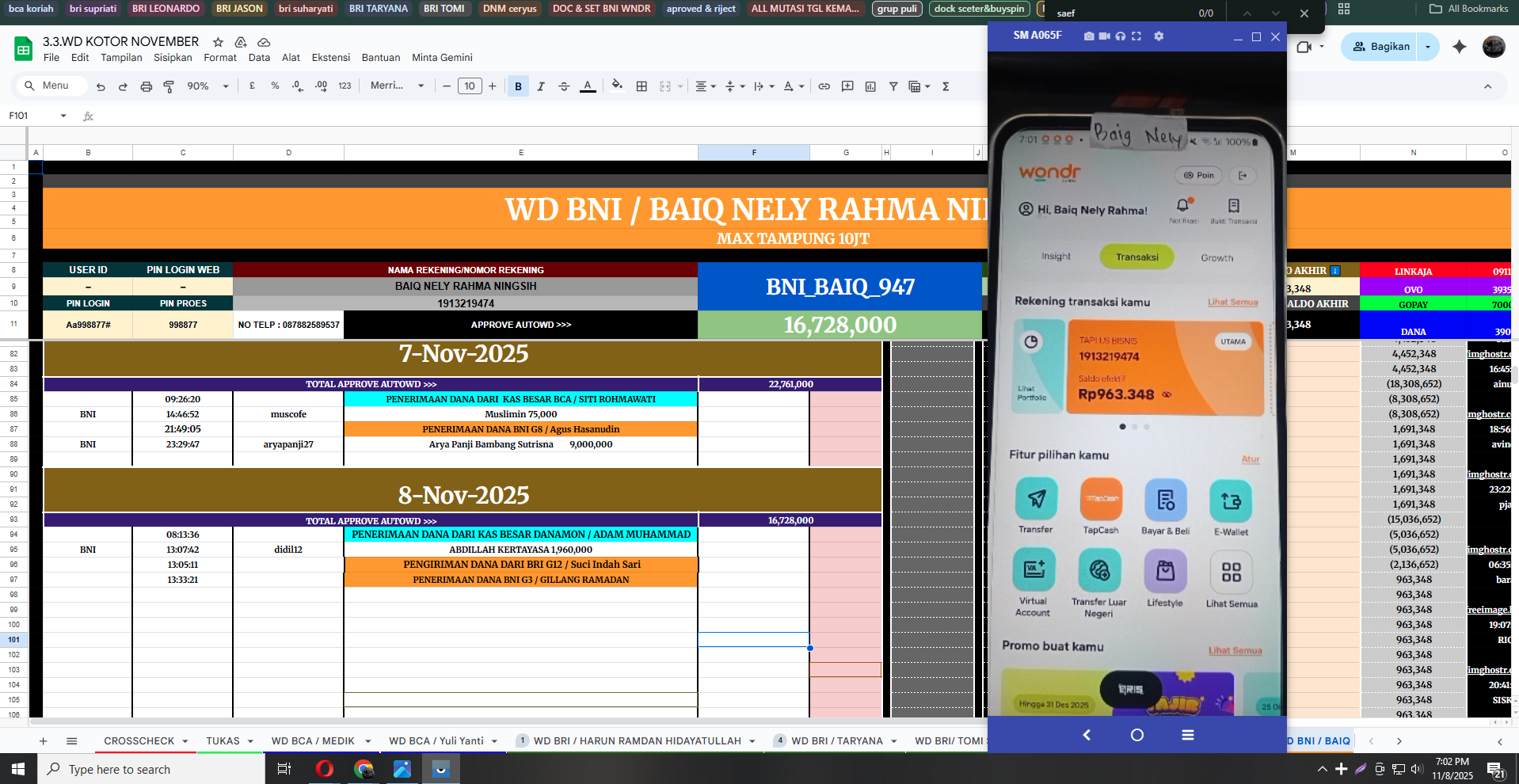Open the Sisipkan menu
Viewport: 1519px width, 784px height.
point(173,58)
